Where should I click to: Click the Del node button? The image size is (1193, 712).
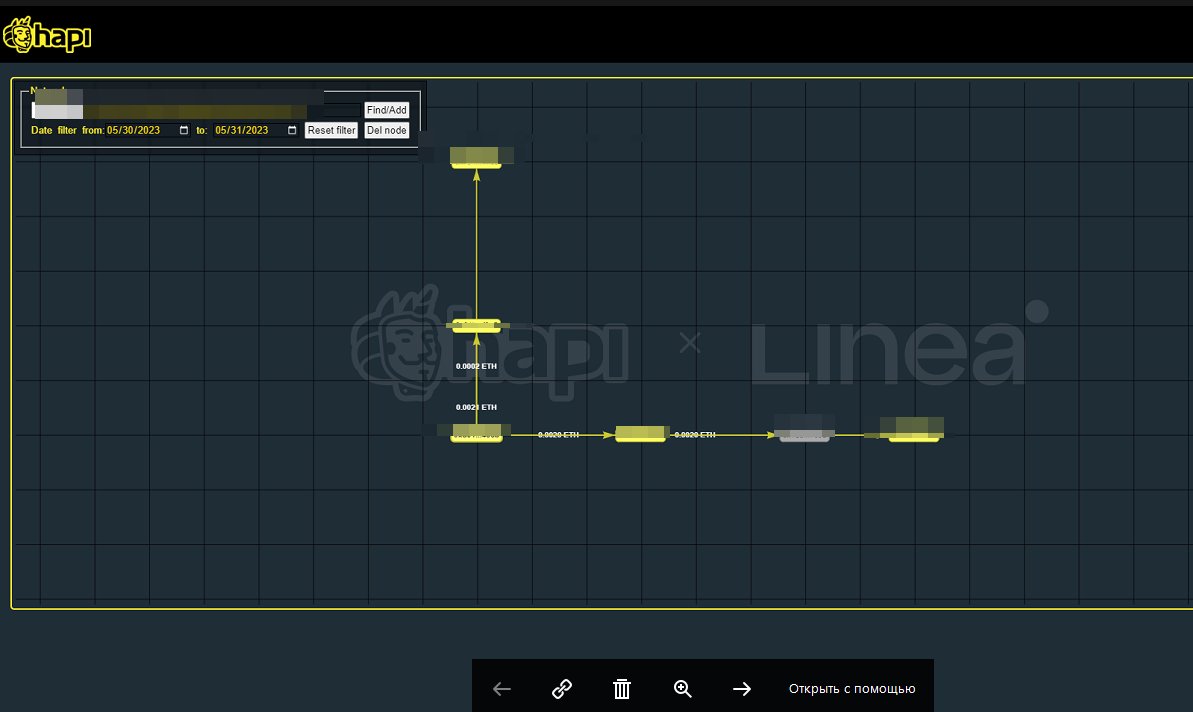pyautogui.click(x=387, y=130)
